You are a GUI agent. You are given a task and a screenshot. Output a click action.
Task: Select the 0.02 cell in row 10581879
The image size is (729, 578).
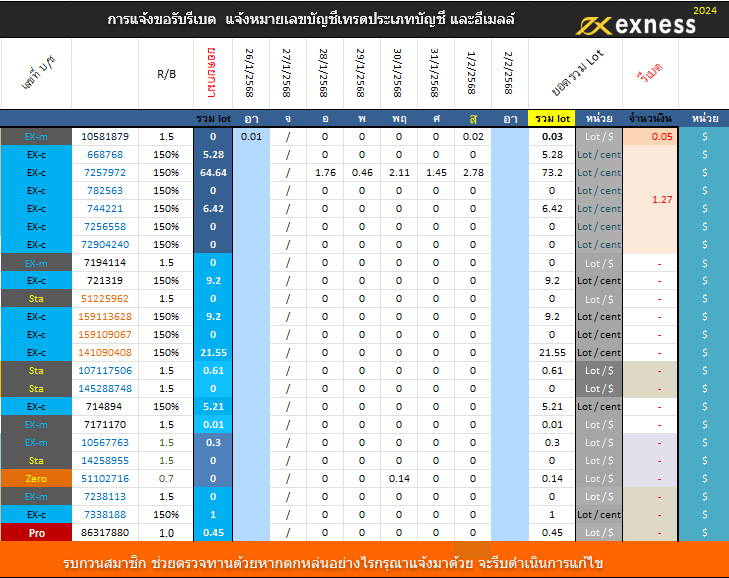coord(473,137)
